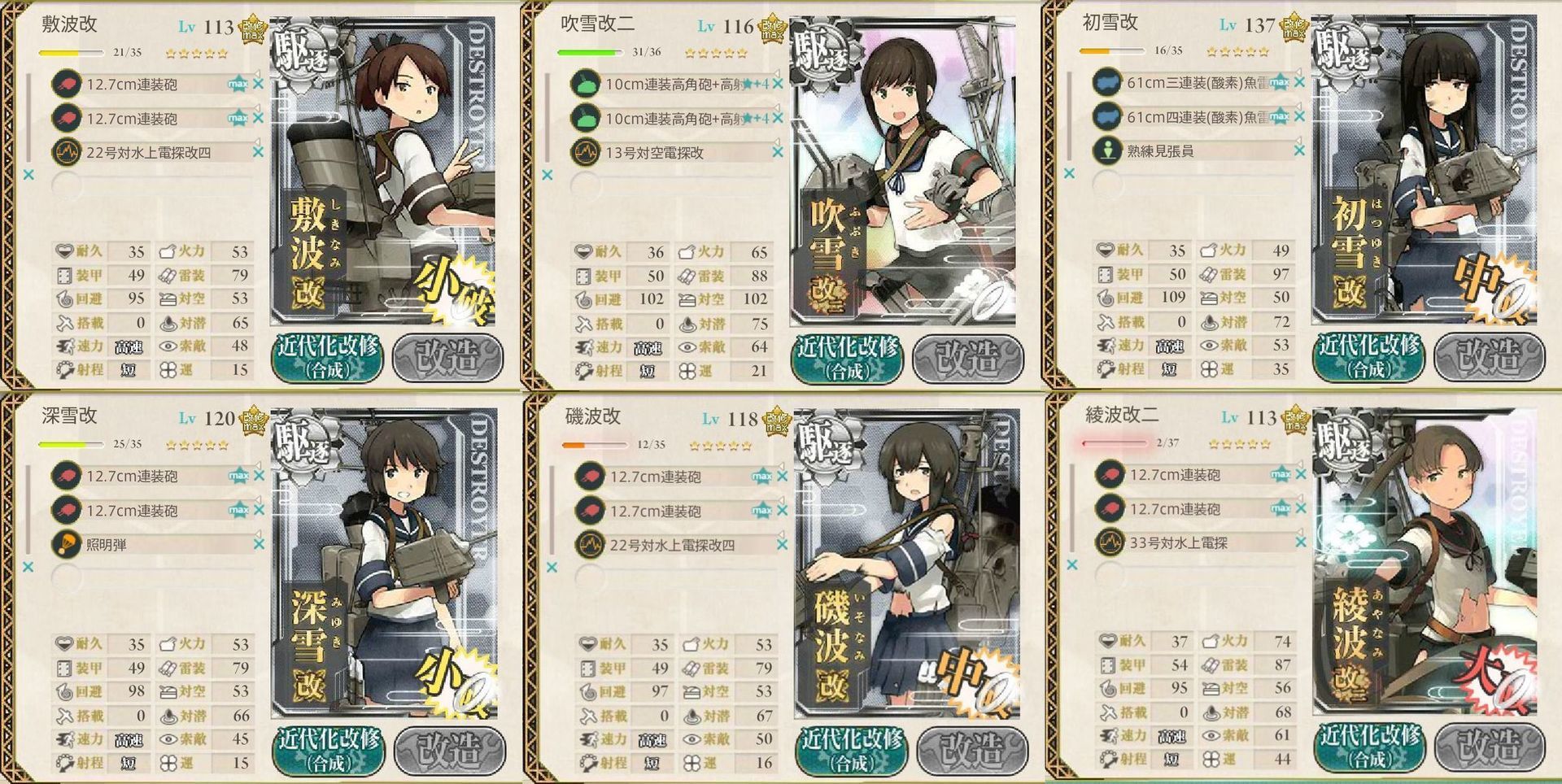Click the 磯波改 ship card portrait
This screenshot has width=1562, height=784.
[906, 564]
